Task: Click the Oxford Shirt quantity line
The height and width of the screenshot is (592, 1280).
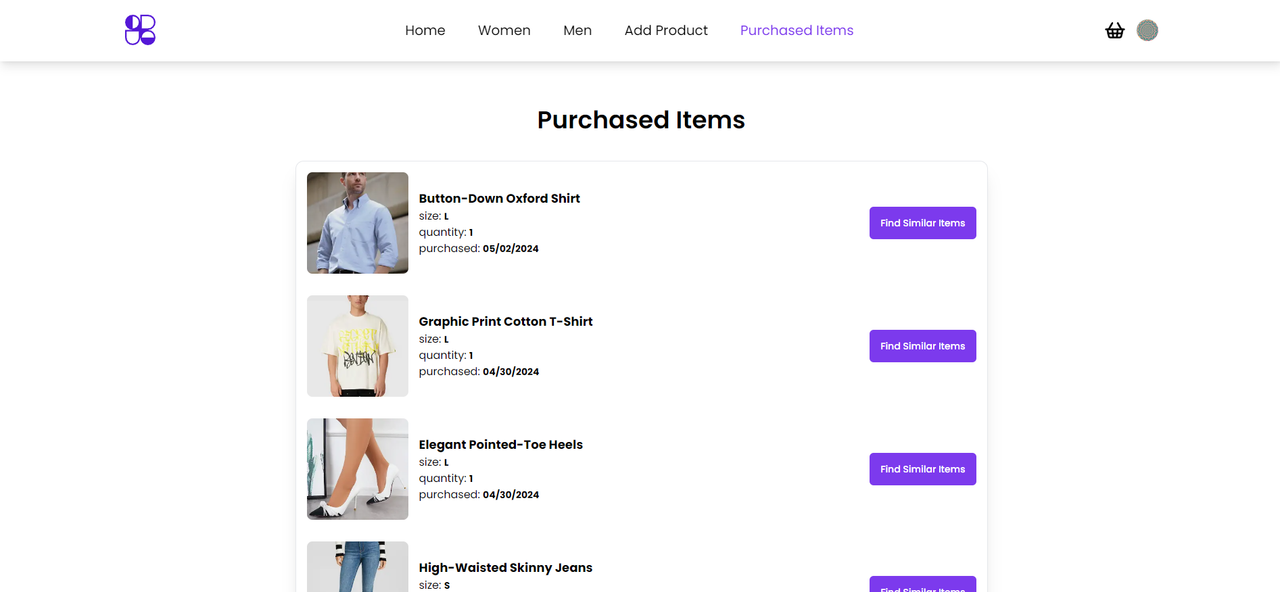Action: 446,232
